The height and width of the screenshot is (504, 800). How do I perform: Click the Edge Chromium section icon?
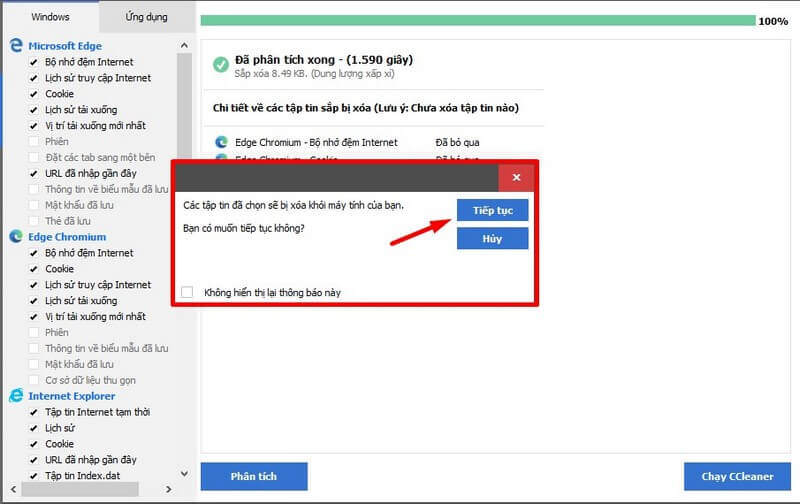pyautogui.click(x=16, y=237)
